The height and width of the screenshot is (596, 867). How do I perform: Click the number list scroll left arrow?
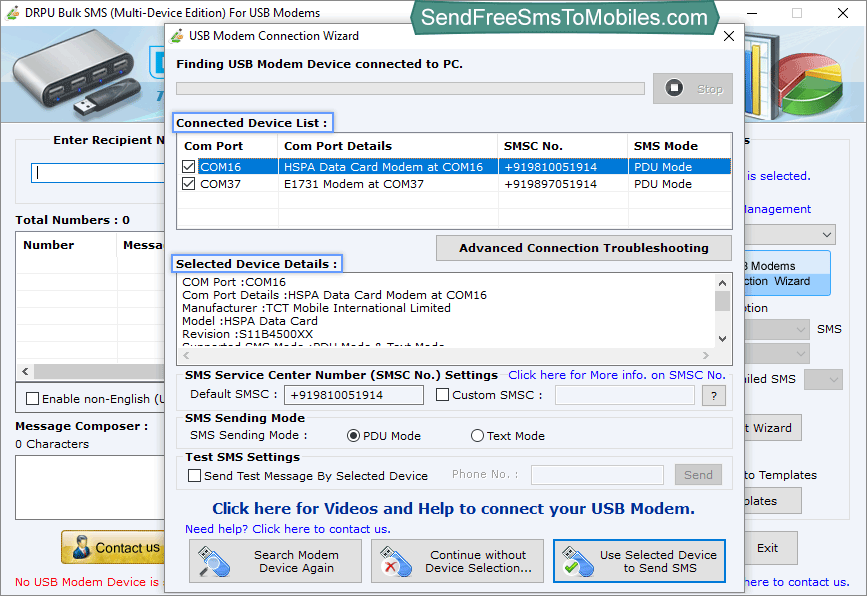click(25, 371)
